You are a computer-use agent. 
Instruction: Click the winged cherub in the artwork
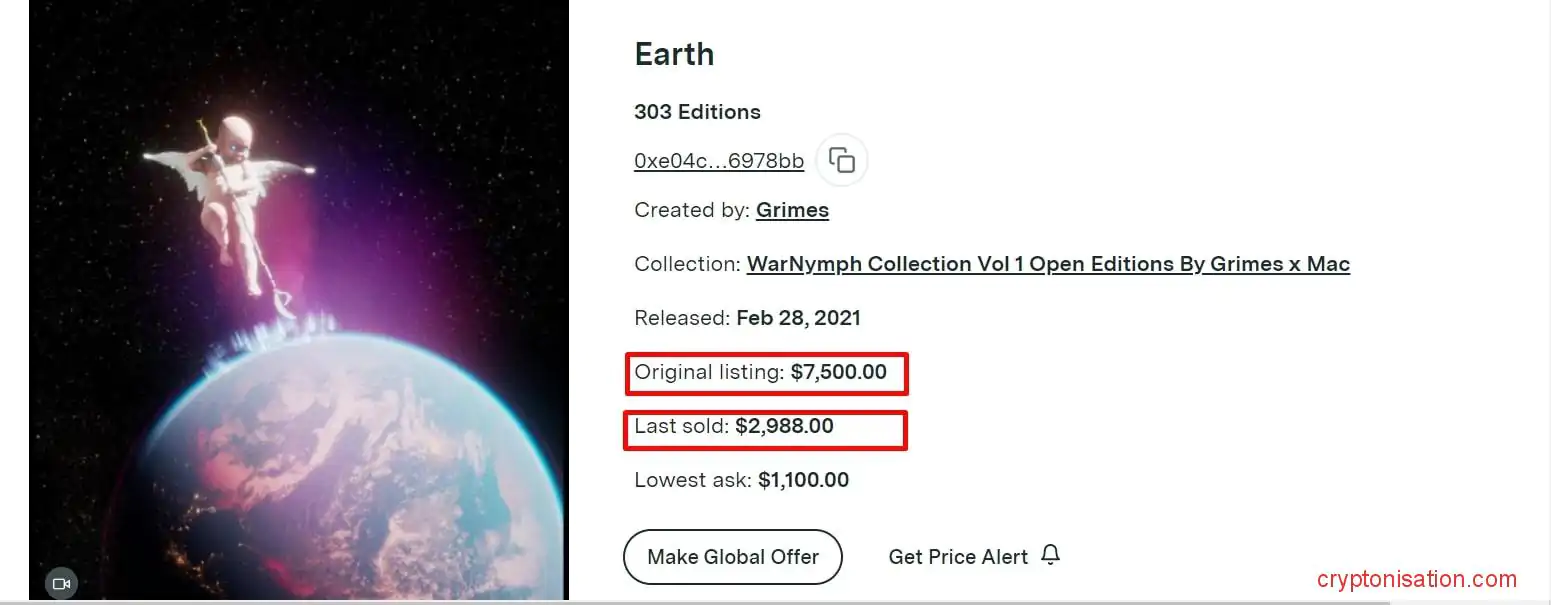coord(230,190)
